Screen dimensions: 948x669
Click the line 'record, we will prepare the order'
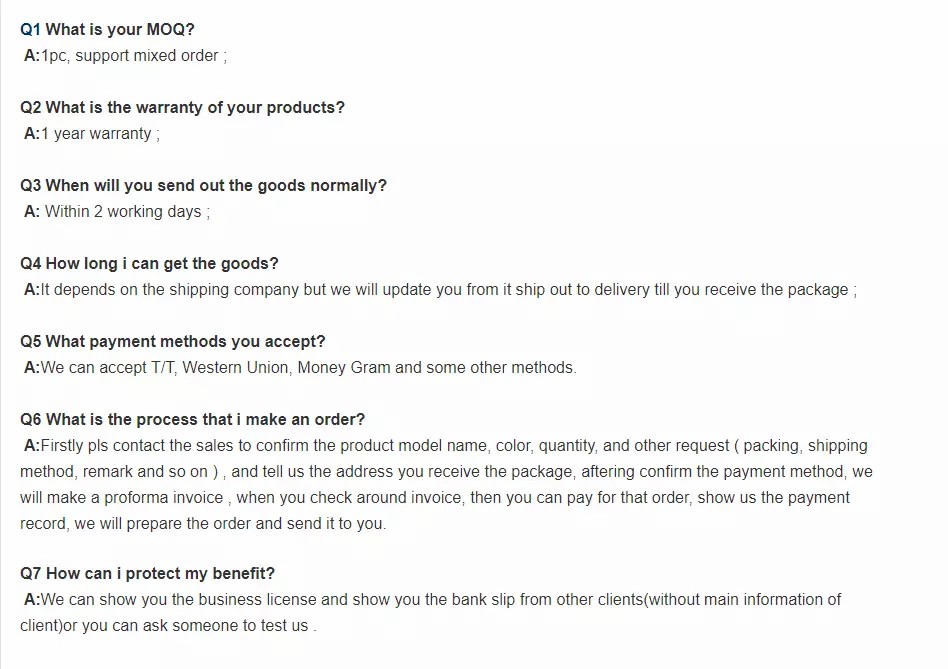coord(203,524)
